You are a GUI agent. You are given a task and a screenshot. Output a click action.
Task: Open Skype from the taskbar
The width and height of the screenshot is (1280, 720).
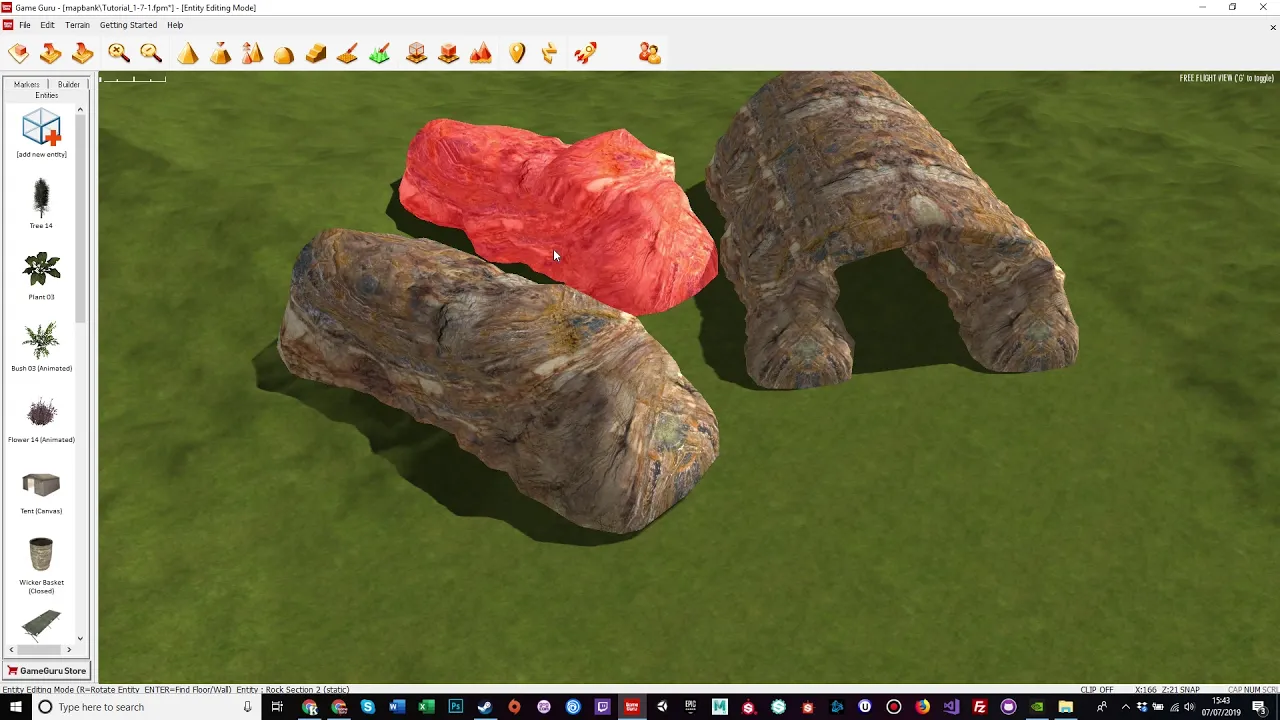(x=368, y=707)
